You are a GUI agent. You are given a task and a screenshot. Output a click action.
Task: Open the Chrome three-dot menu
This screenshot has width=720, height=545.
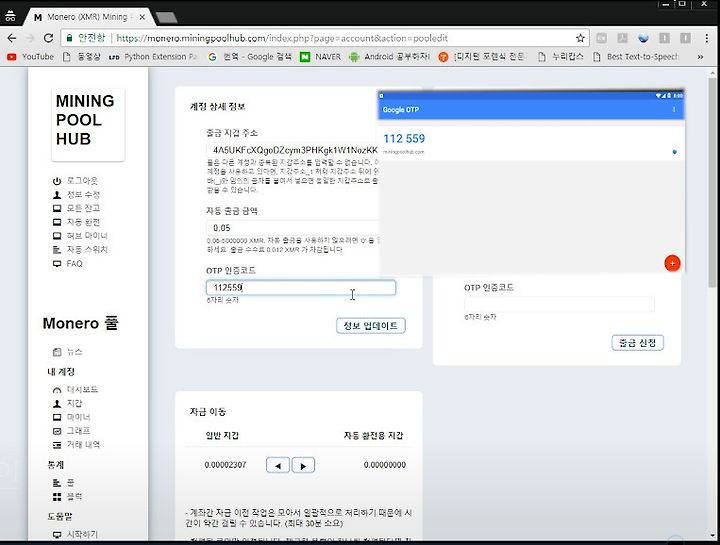[x=707, y=38]
